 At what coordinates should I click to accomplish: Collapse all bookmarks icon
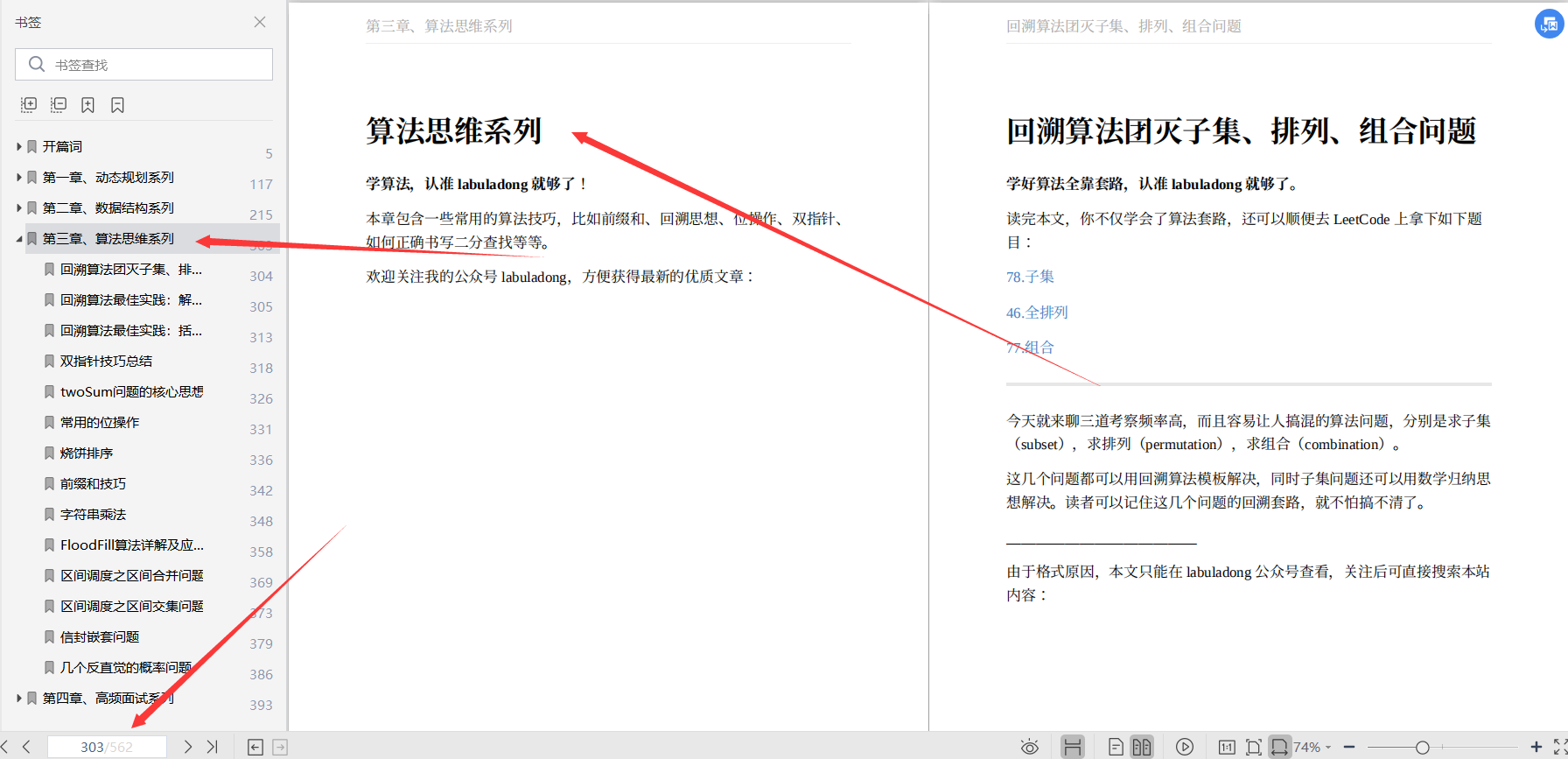59,105
